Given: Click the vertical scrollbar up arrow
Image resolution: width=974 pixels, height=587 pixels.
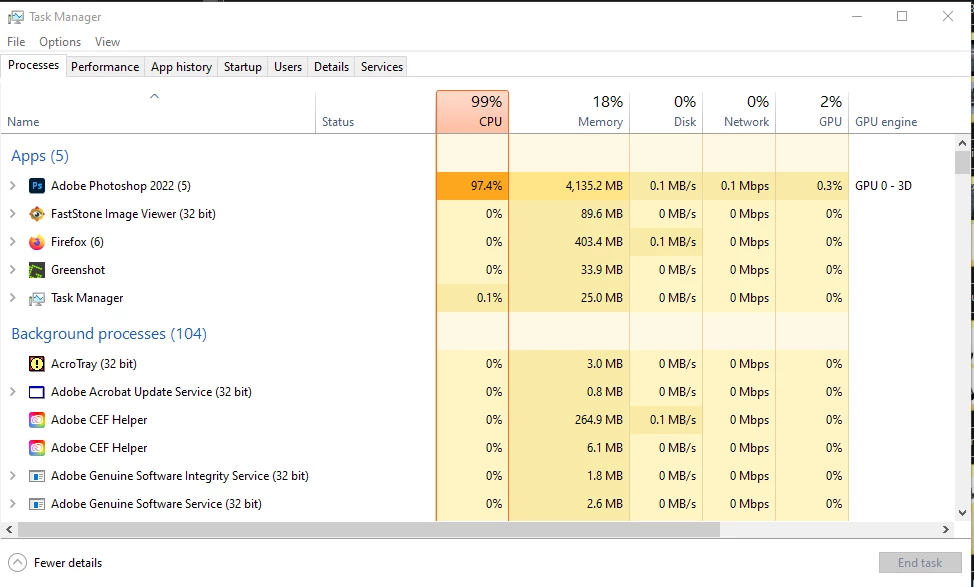Looking at the screenshot, I should point(962,143).
